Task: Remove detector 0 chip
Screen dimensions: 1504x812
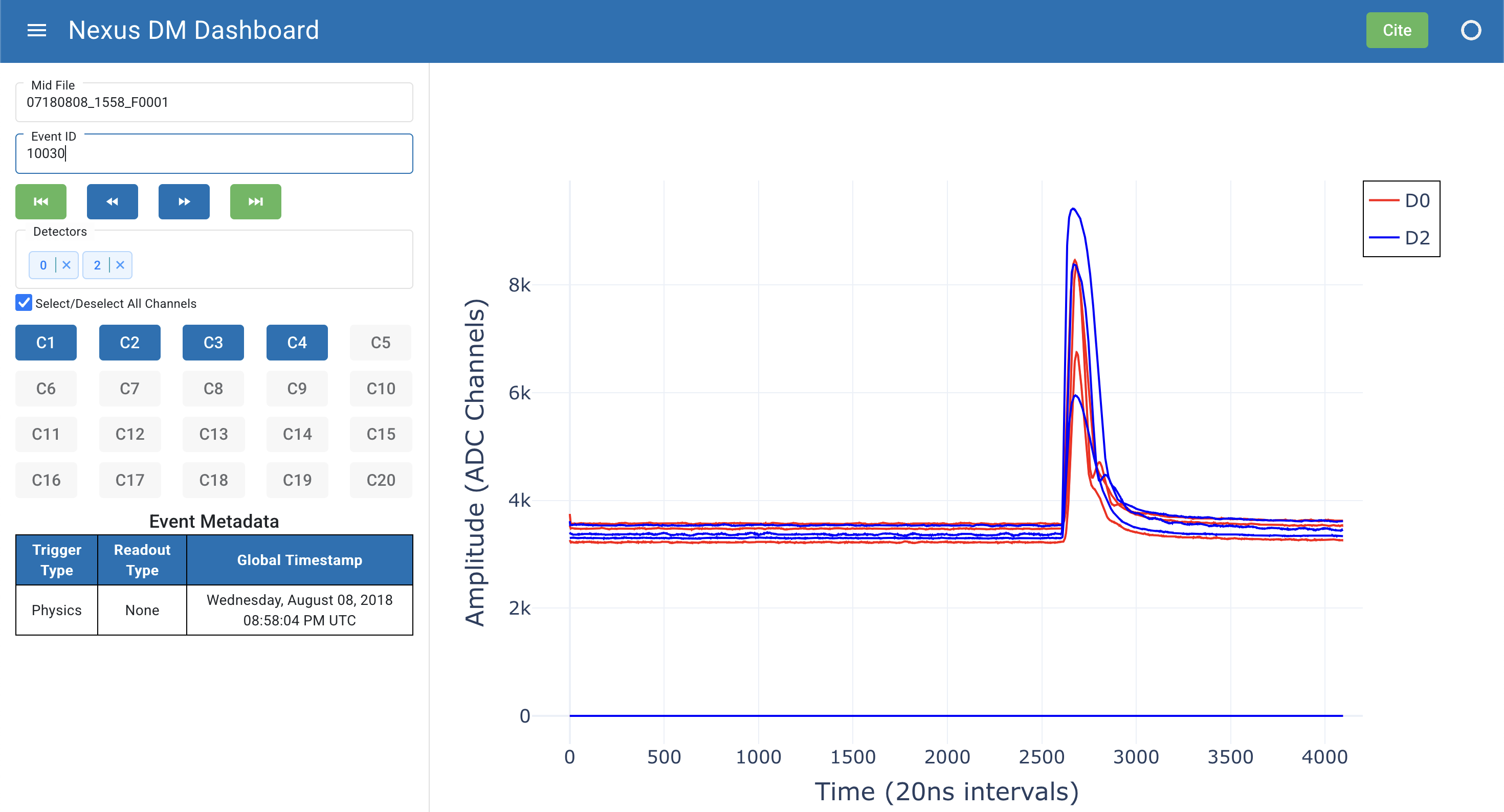Action: (x=67, y=265)
